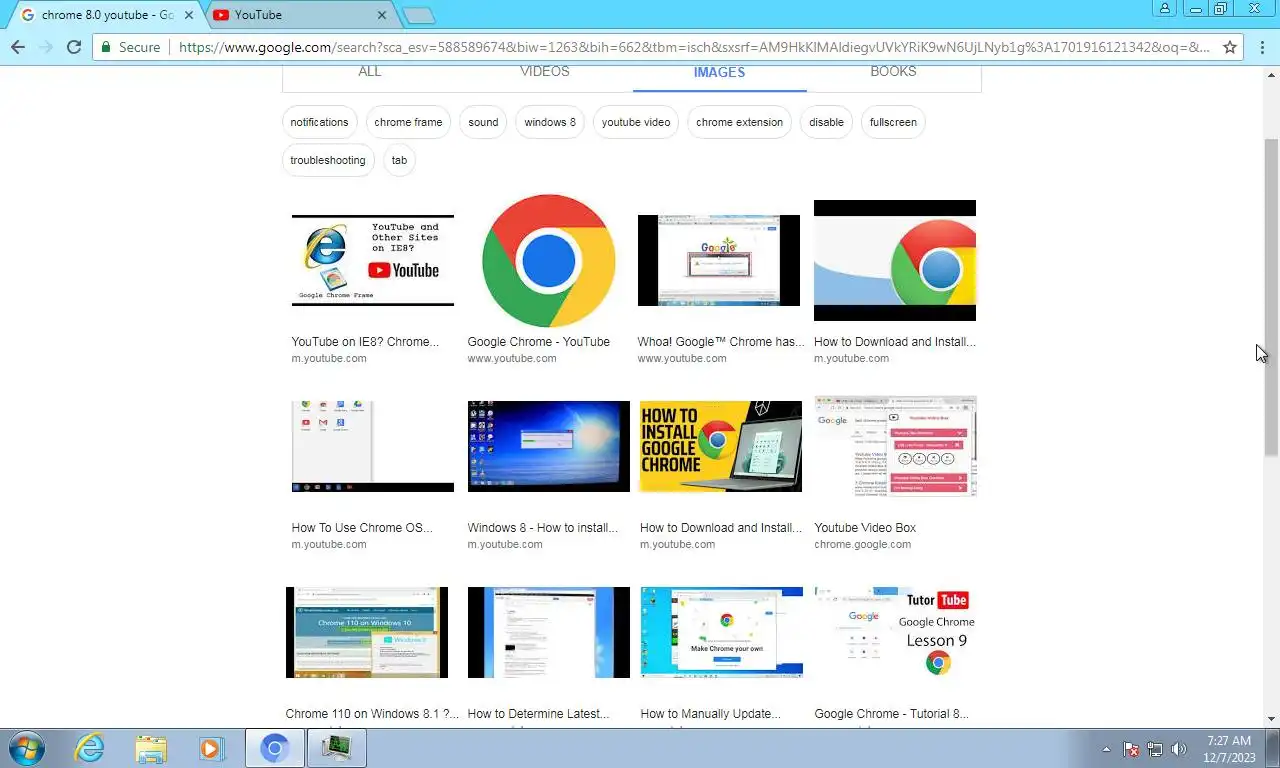Show hidden tray icons arrow

coord(1106,749)
